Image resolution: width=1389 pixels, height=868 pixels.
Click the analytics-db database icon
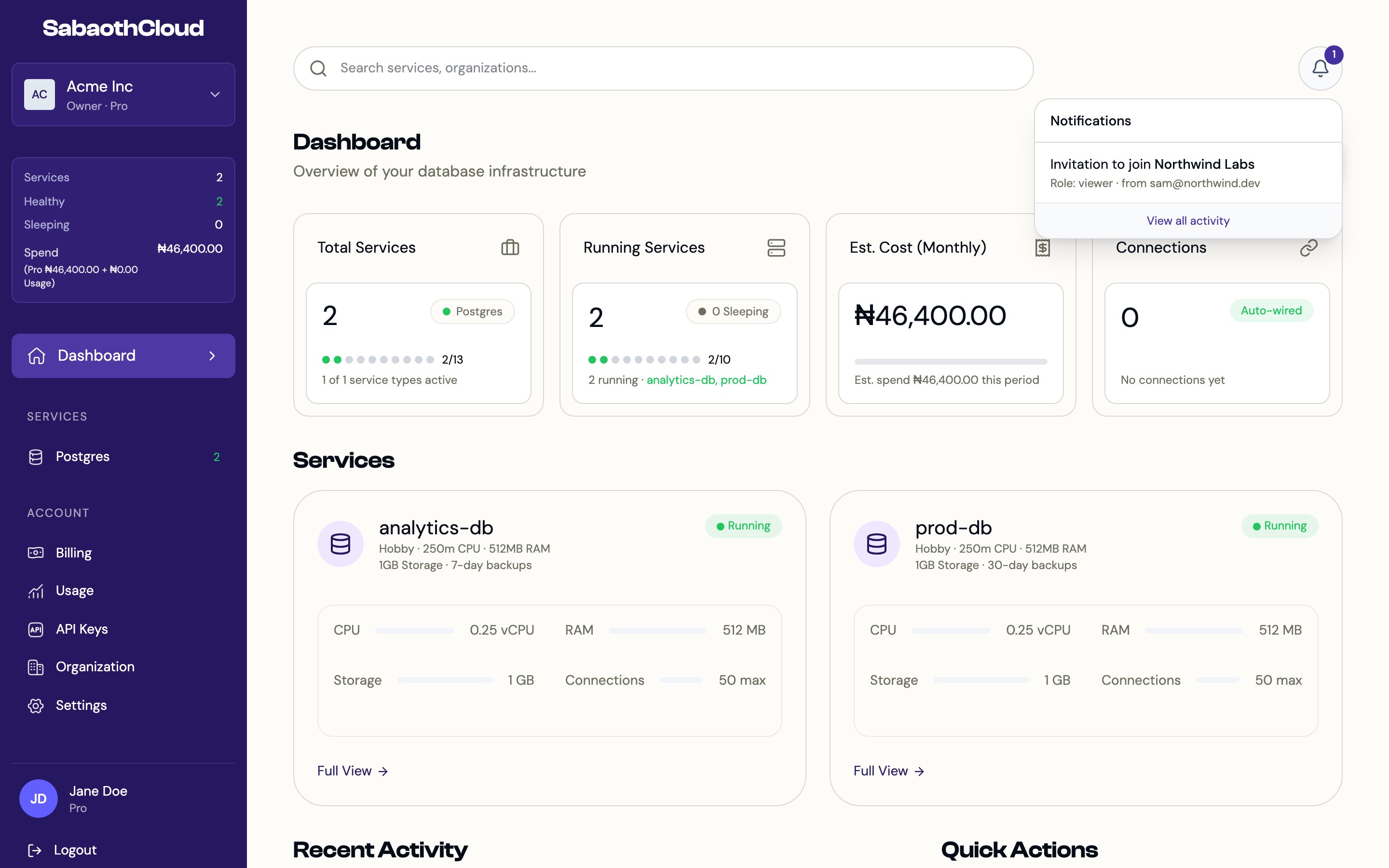340,543
